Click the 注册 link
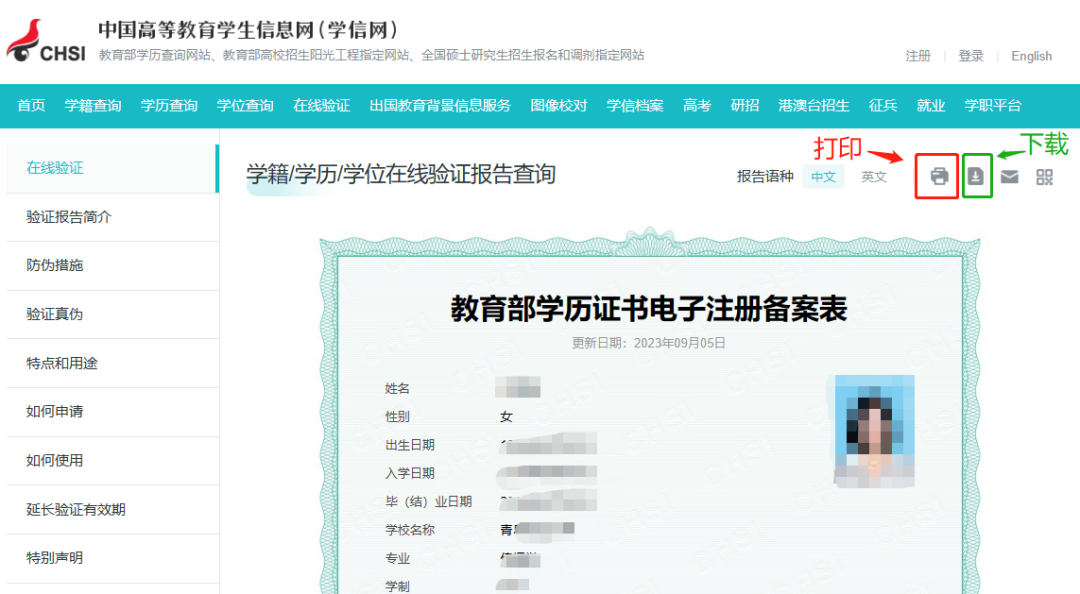This screenshot has height=594, width=1080. 918,56
